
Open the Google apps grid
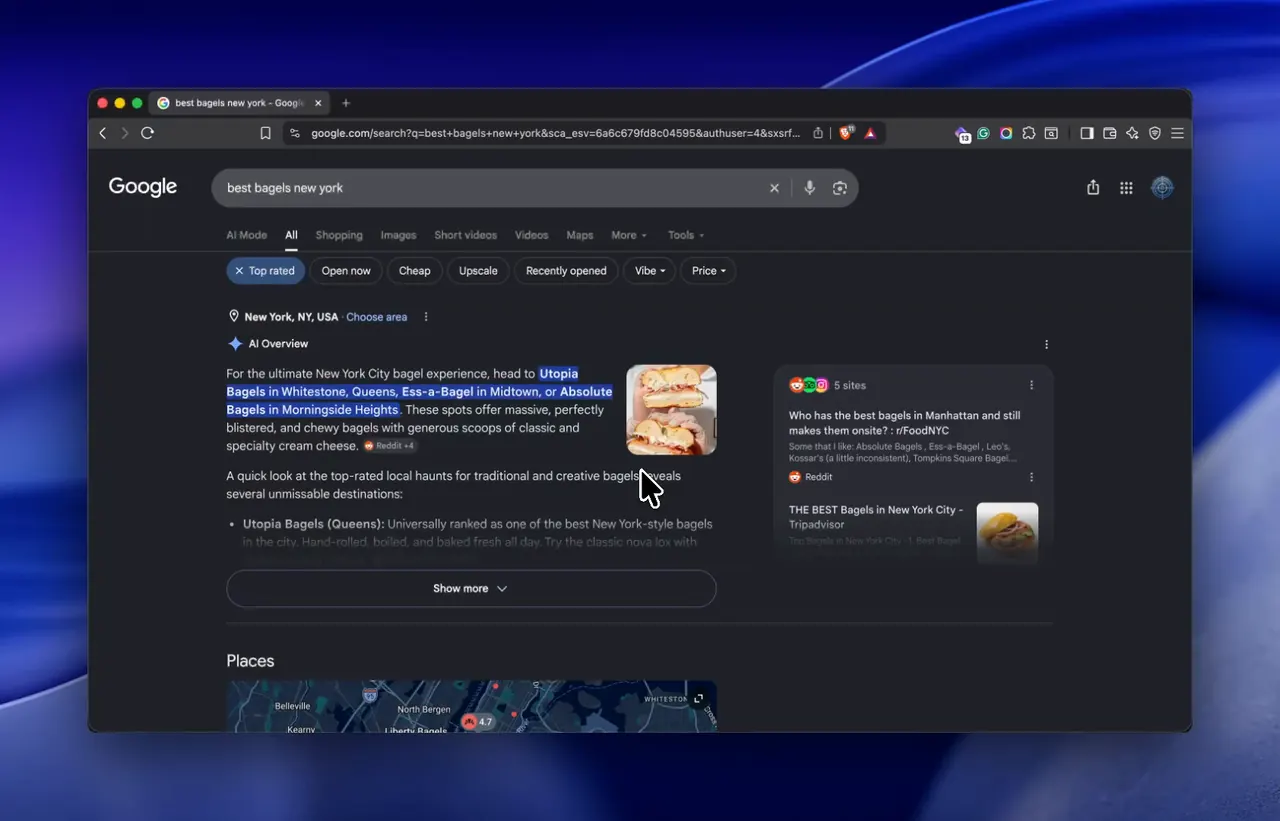(1126, 188)
